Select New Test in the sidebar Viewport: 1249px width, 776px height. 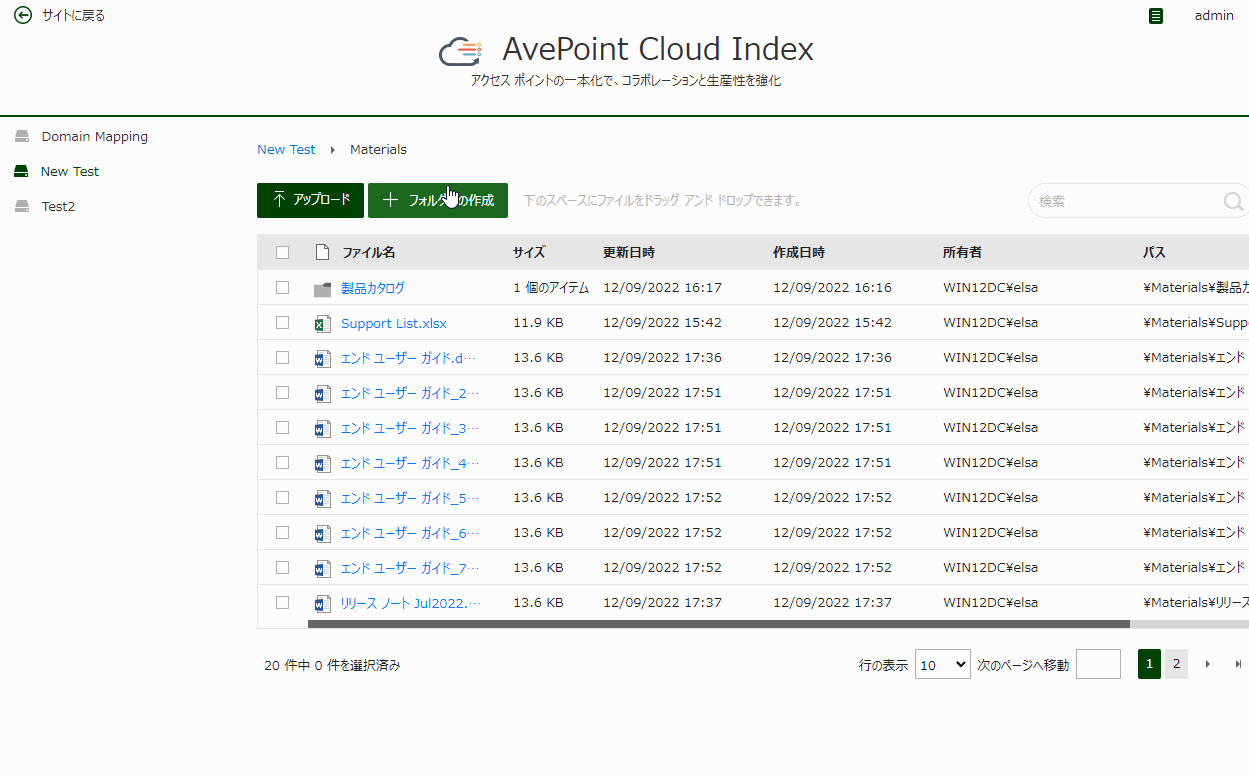[70, 171]
